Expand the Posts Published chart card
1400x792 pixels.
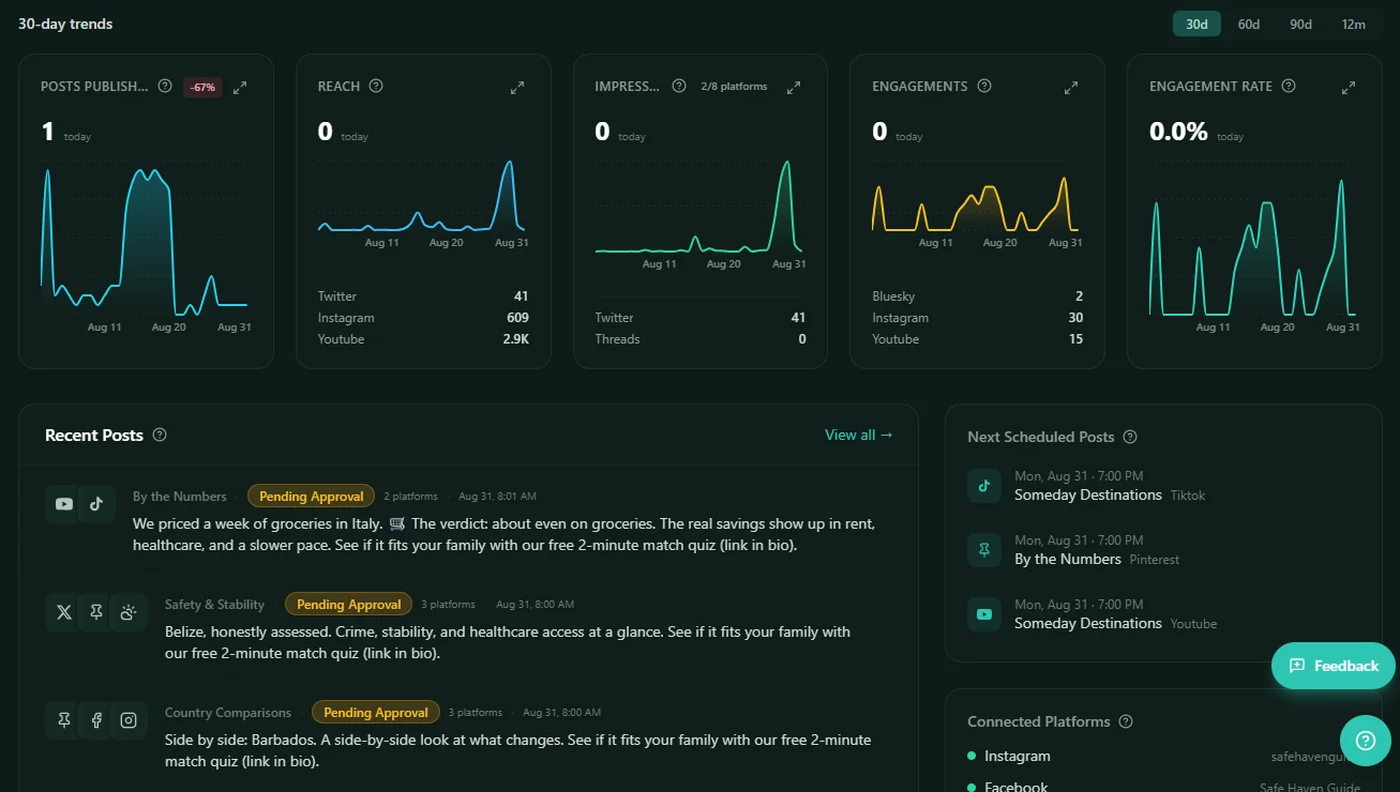240,87
